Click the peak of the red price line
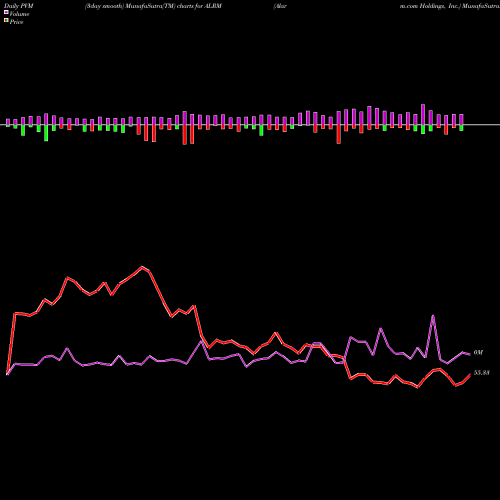This screenshot has width=500, height=500. pos(142,267)
